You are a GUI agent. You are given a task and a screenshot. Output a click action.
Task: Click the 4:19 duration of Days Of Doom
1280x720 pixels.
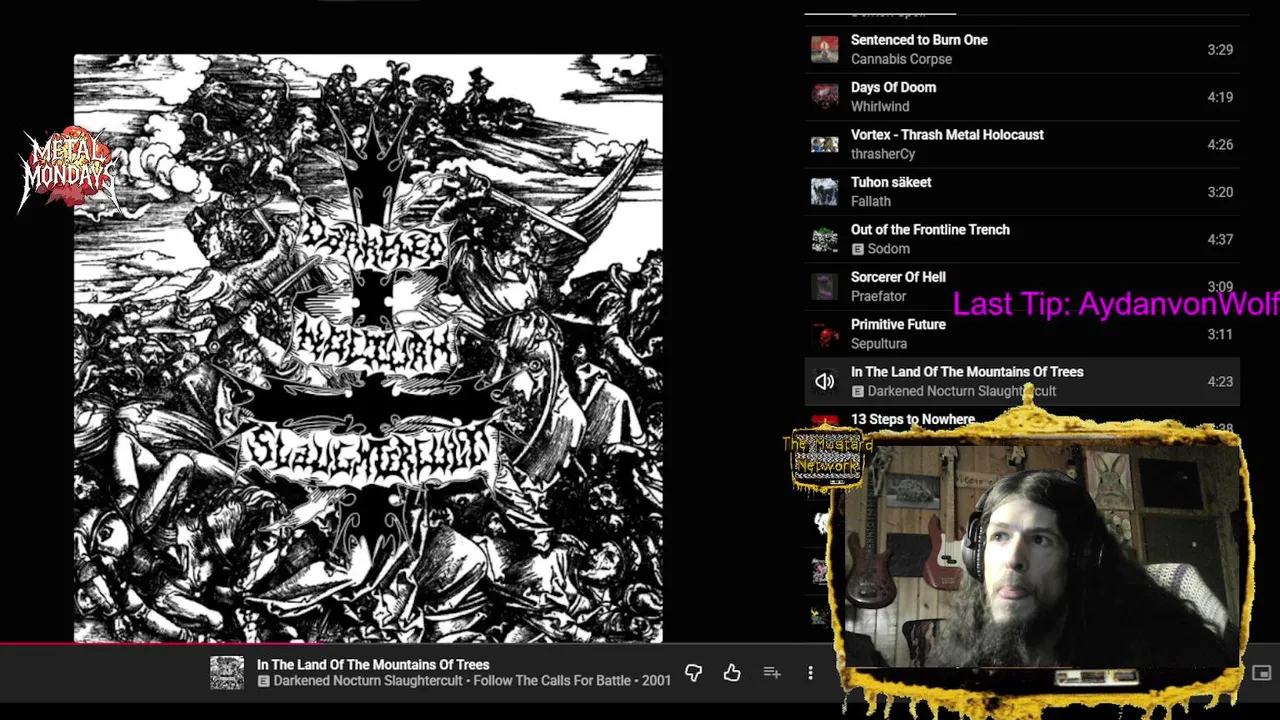pos(1220,97)
